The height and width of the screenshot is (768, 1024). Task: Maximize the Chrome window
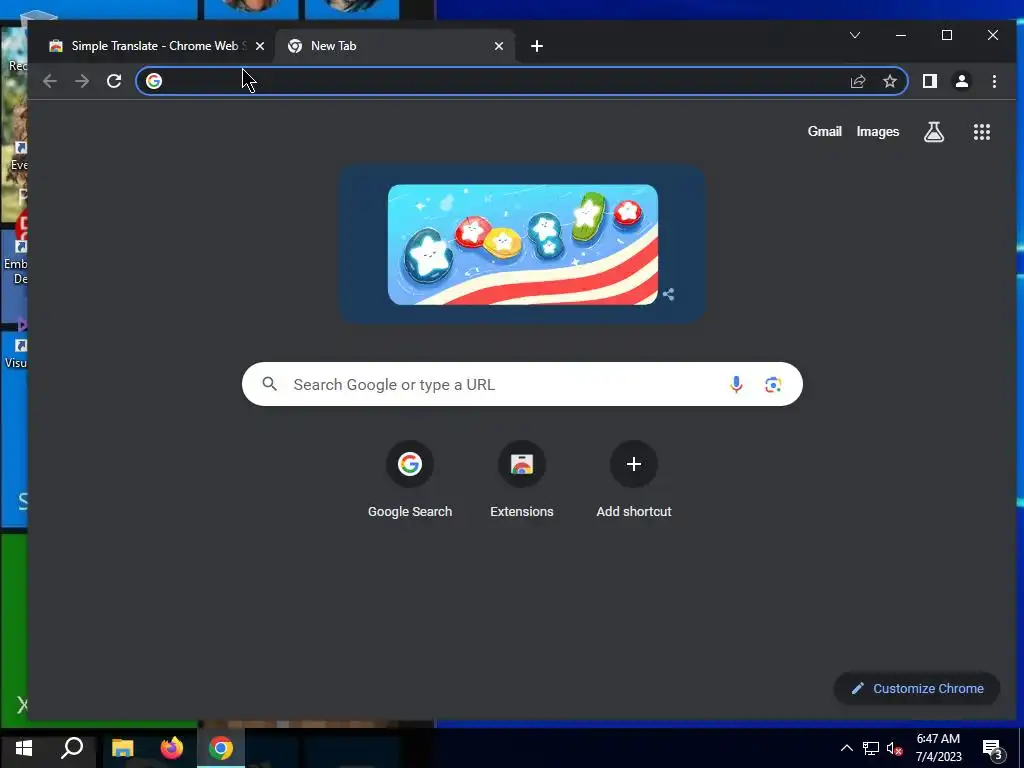[946, 35]
